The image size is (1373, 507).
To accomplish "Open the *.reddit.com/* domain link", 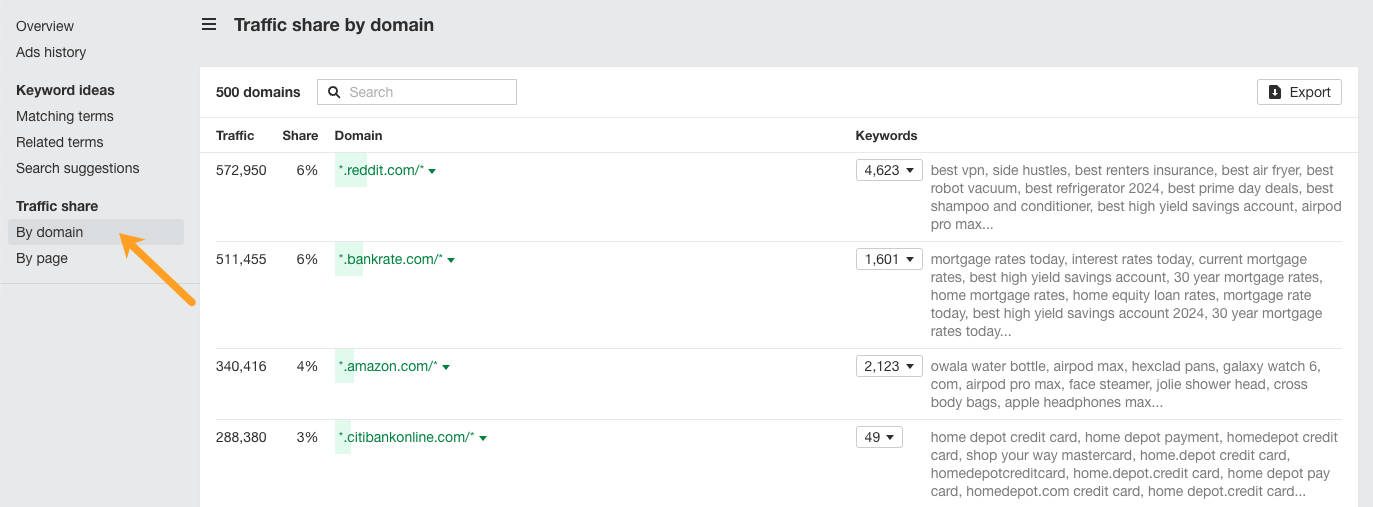I will point(381,170).
